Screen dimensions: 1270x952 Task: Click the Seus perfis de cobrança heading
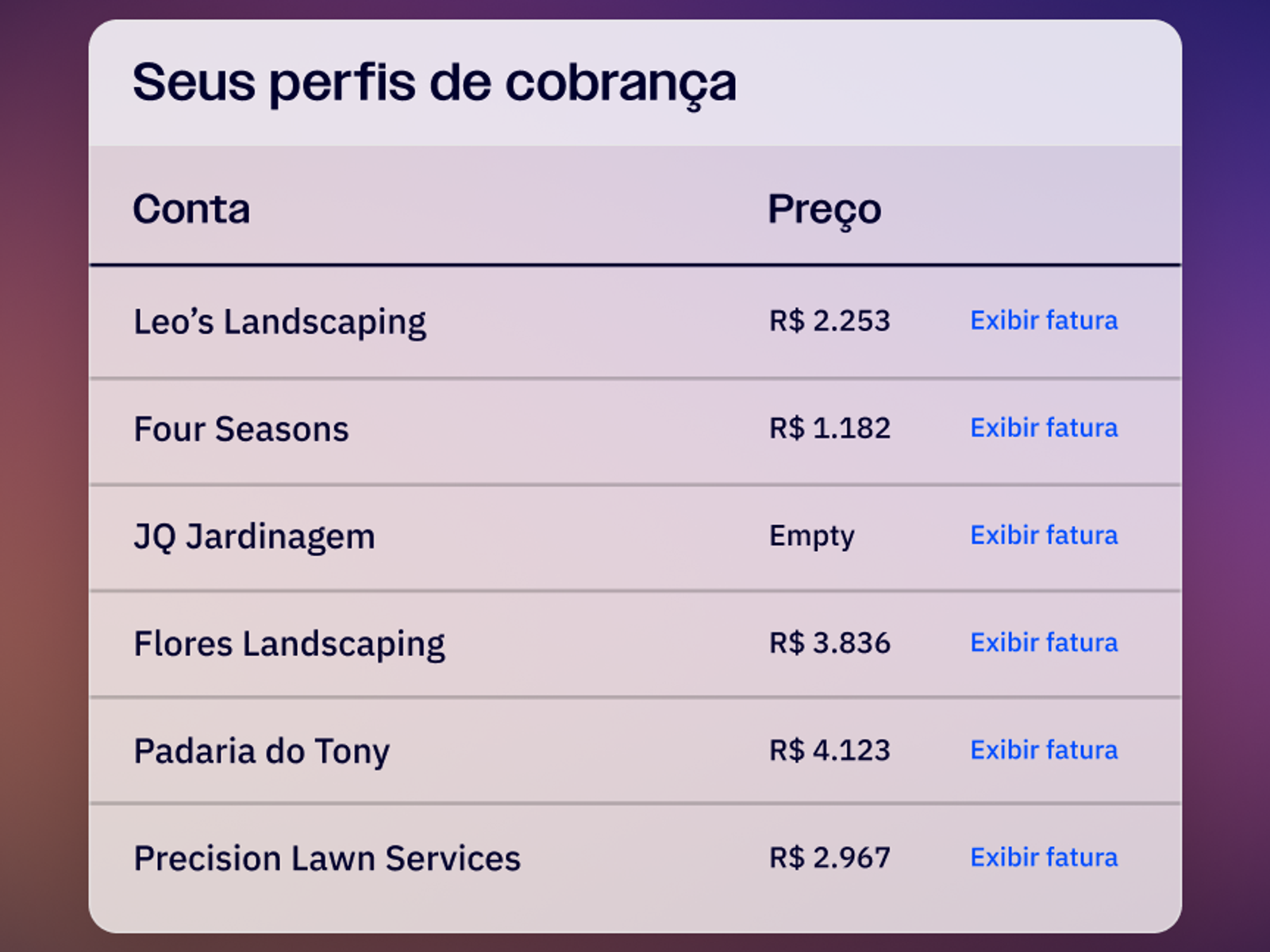tap(434, 83)
